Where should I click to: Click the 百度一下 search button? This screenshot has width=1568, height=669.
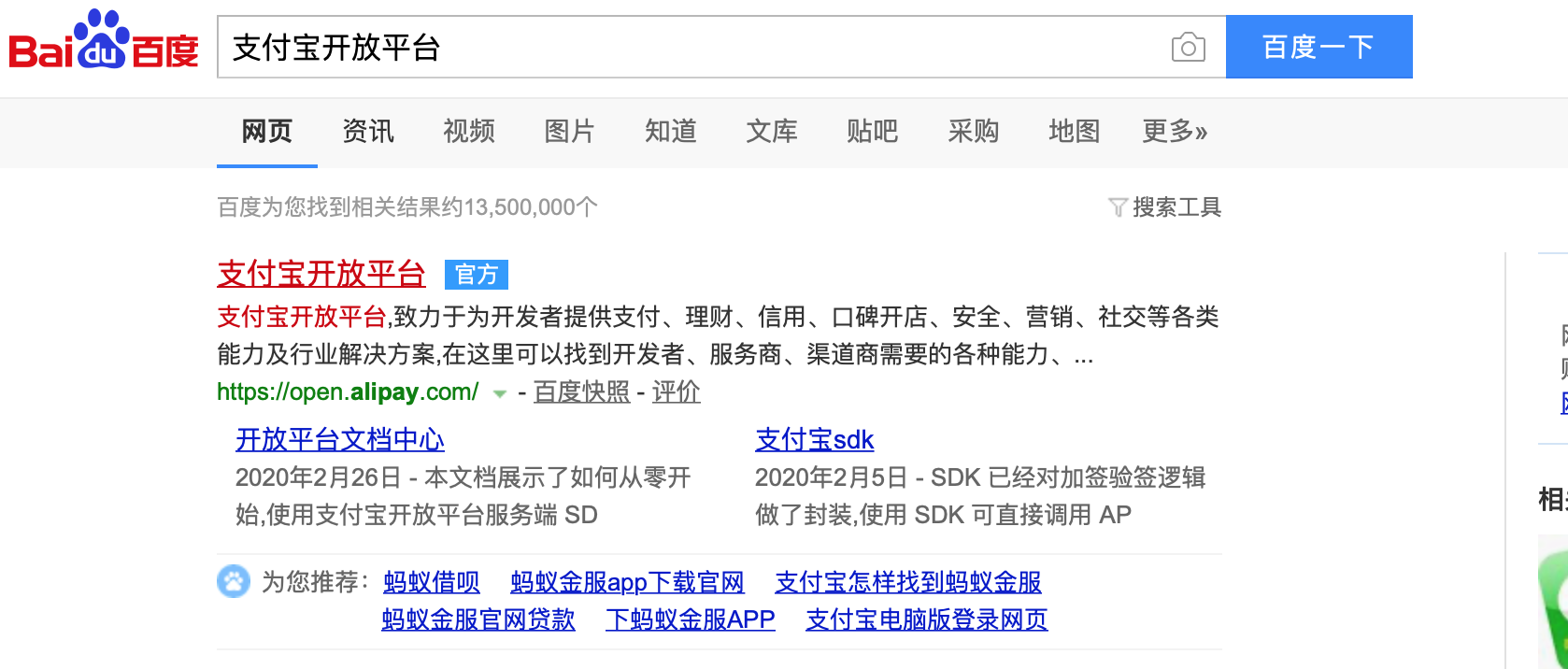[1319, 47]
